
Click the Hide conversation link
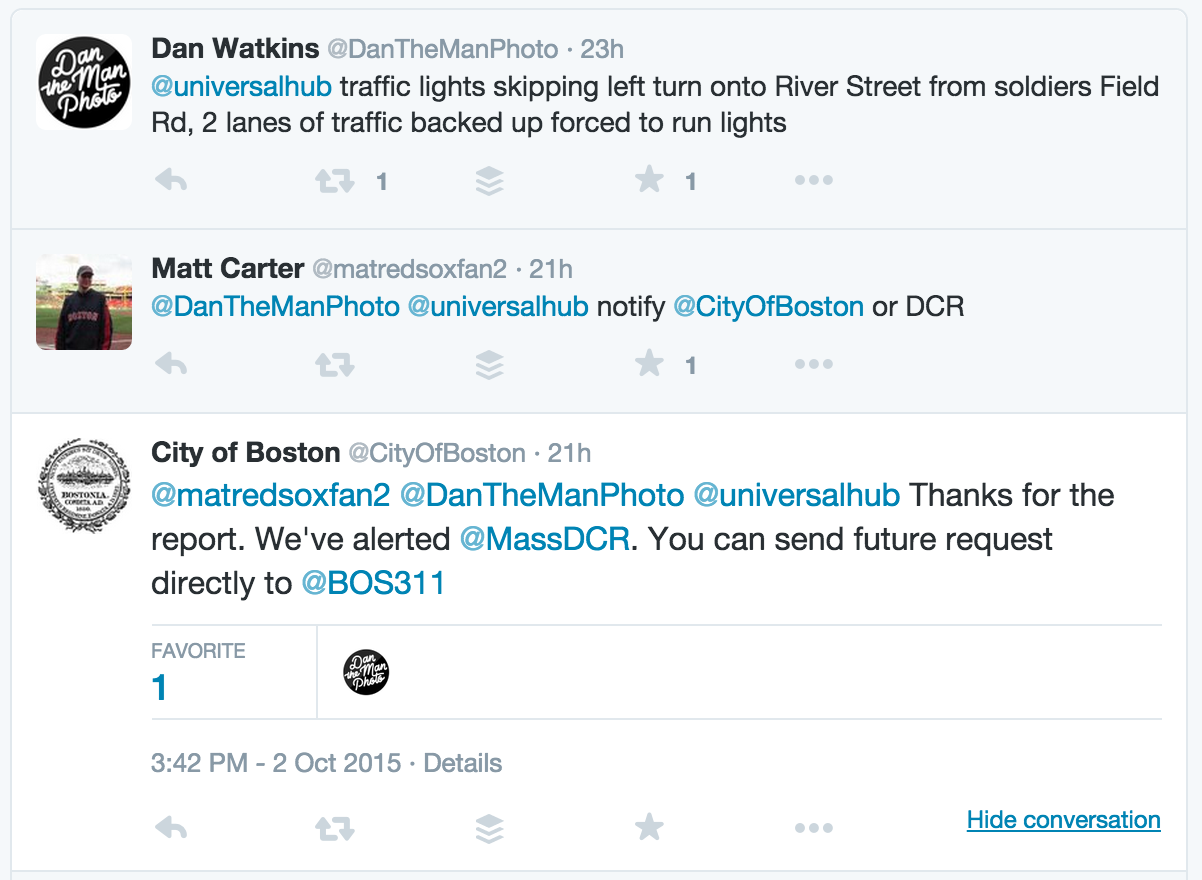click(x=1064, y=820)
